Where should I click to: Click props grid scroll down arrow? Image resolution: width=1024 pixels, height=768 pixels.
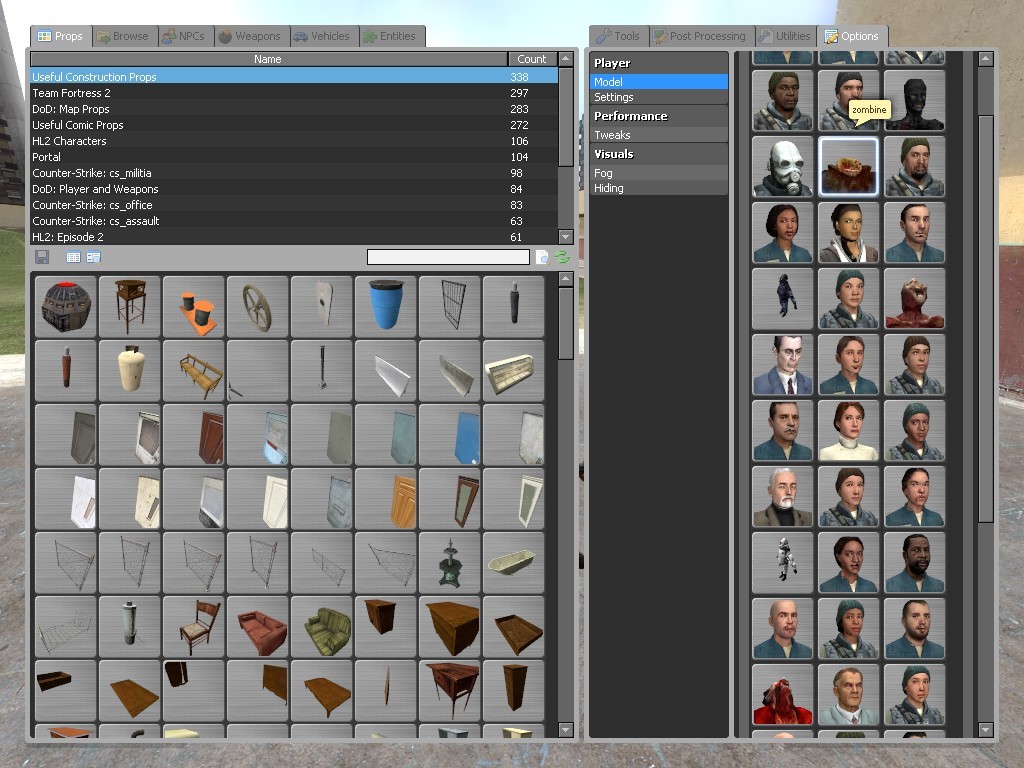pyautogui.click(x=566, y=729)
